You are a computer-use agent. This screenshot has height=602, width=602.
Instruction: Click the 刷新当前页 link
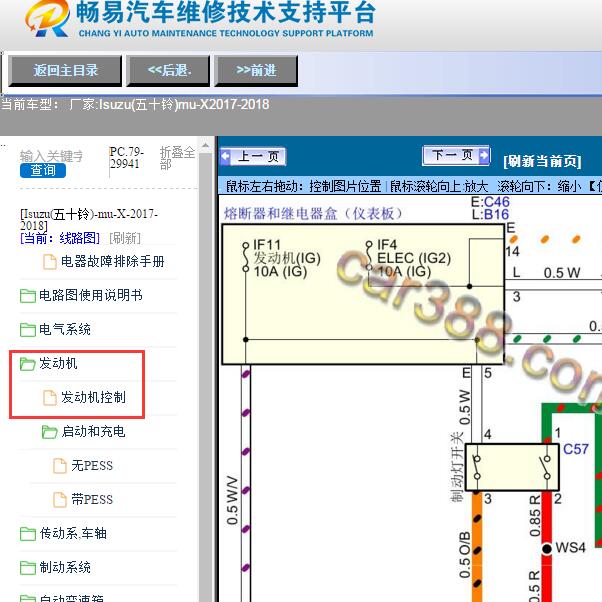point(542,161)
